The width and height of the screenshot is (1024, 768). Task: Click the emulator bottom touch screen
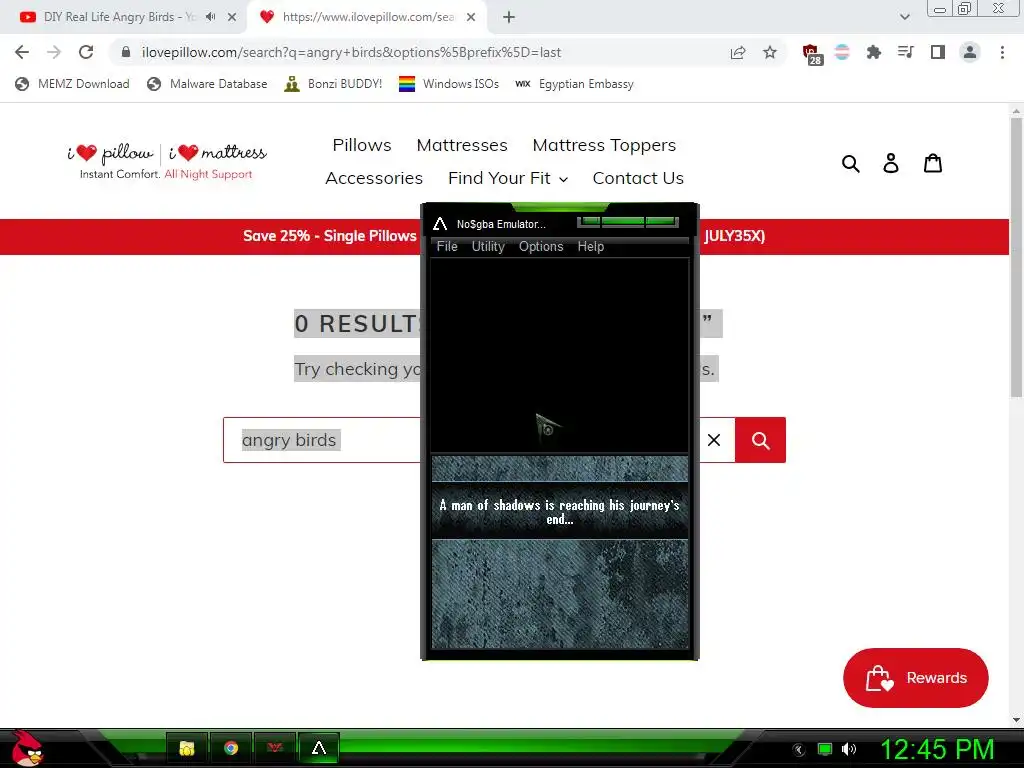point(560,552)
